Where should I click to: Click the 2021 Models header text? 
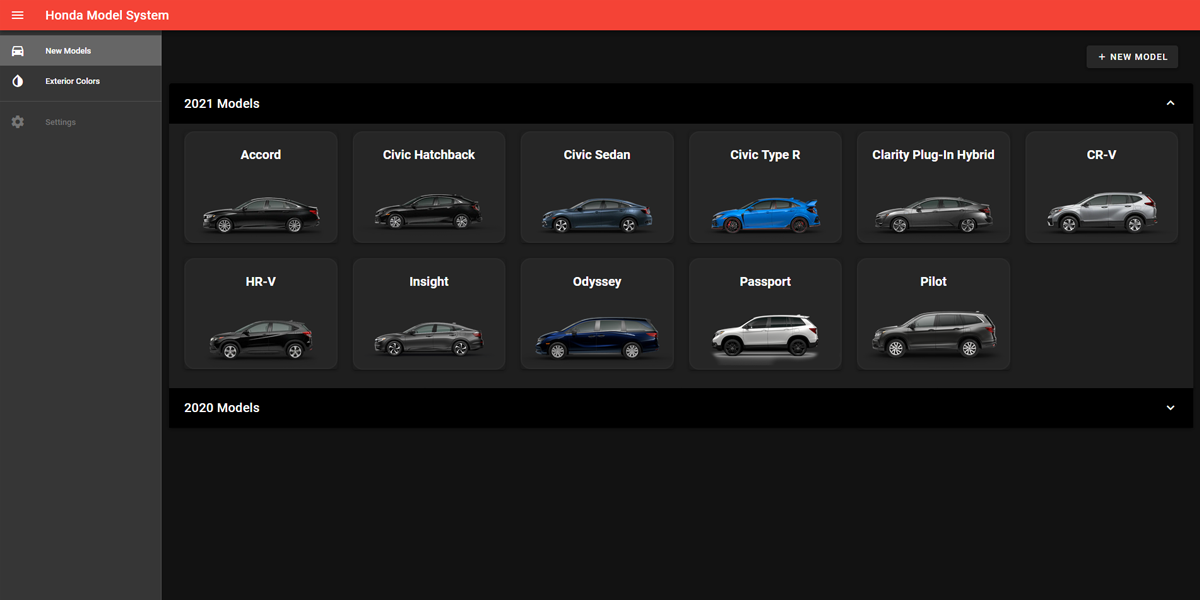tap(222, 104)
